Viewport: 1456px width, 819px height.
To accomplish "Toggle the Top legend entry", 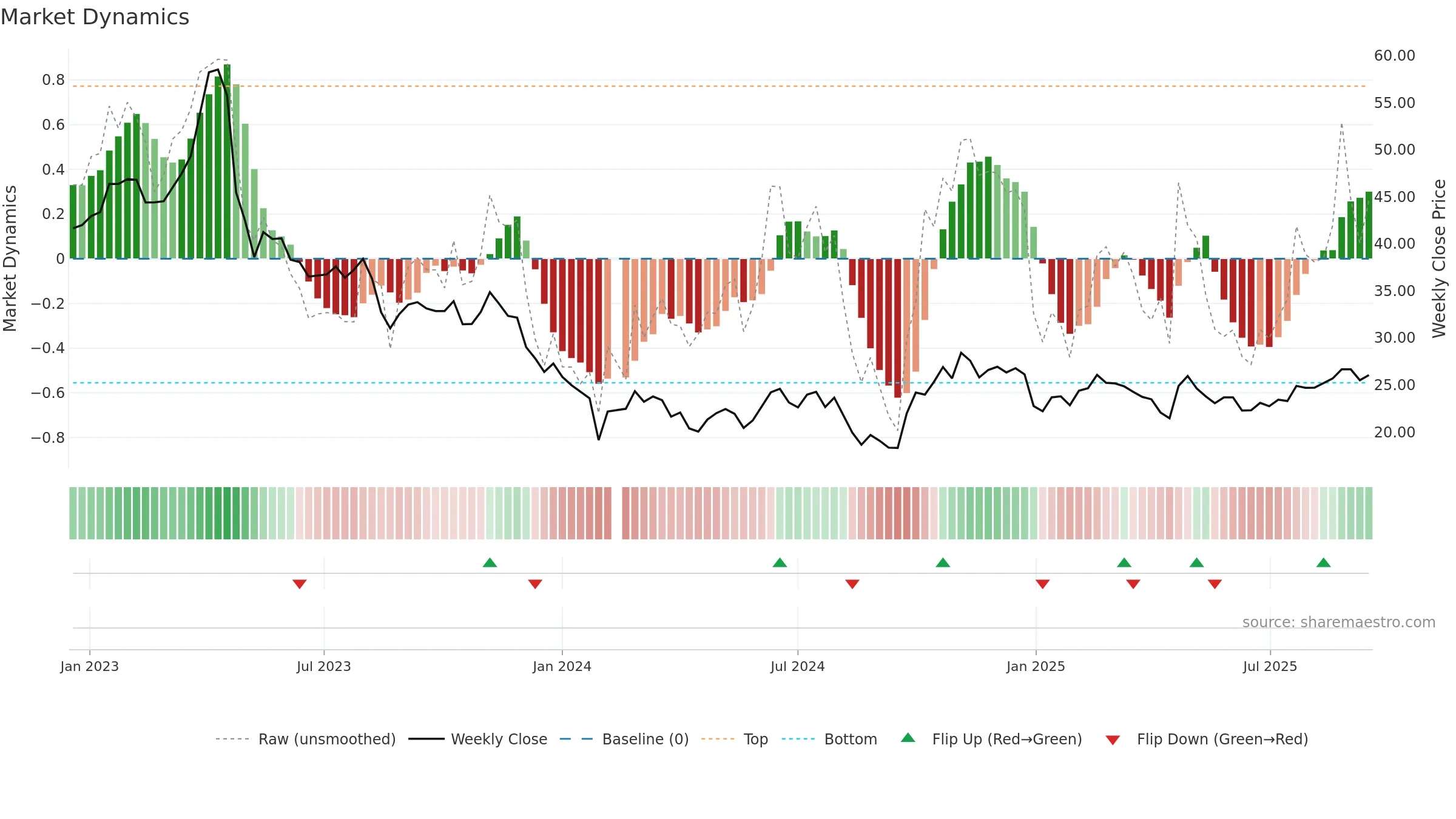I will [735, 739].
